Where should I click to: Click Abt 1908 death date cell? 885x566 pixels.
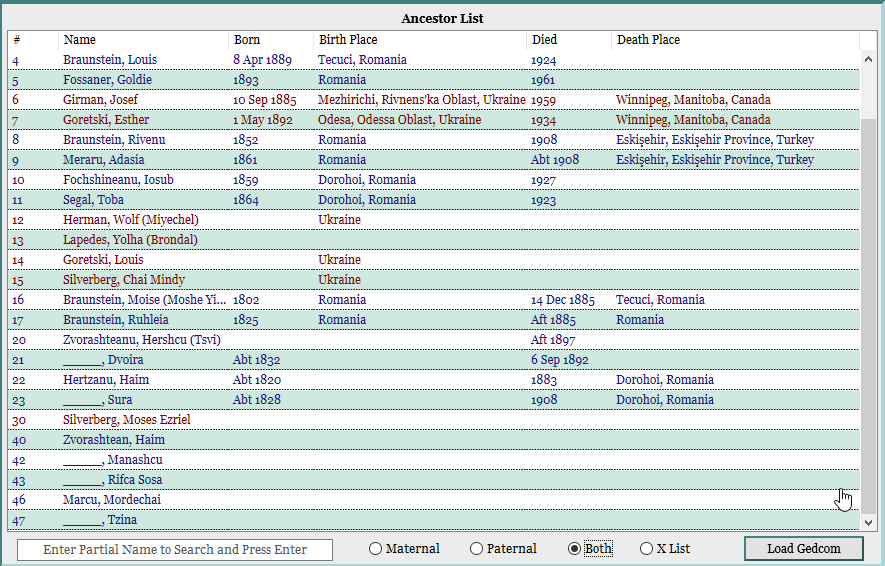[555, 160]
